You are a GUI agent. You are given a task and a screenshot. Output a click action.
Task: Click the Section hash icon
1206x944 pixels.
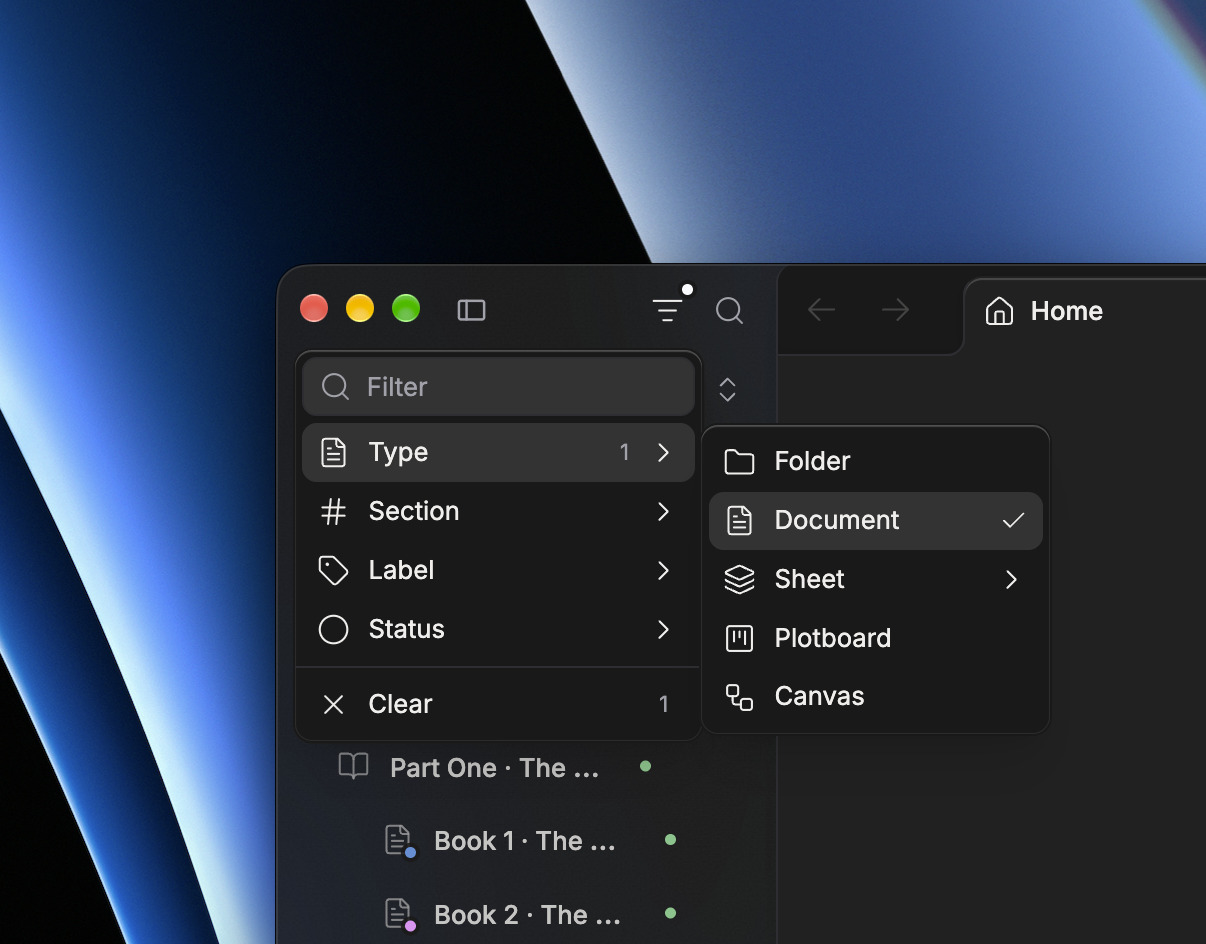point(333,512)
